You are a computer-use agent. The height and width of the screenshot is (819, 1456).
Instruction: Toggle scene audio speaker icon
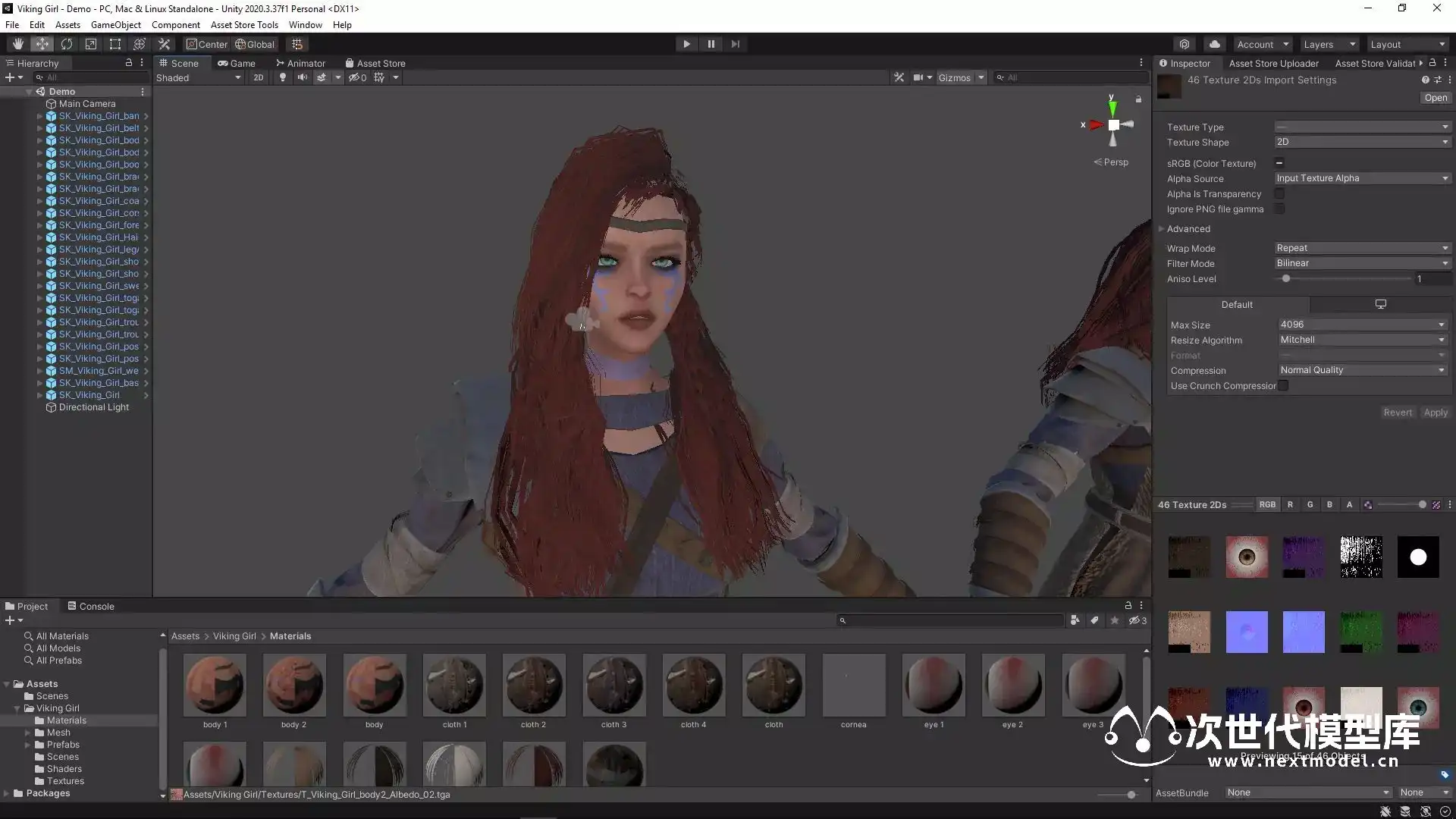click(302, 77)
